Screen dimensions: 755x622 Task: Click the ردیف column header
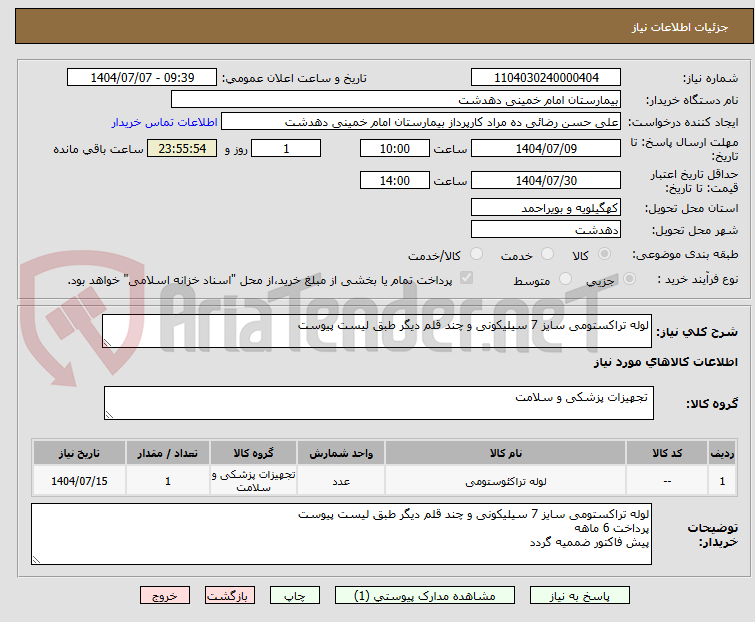(722, 453)
